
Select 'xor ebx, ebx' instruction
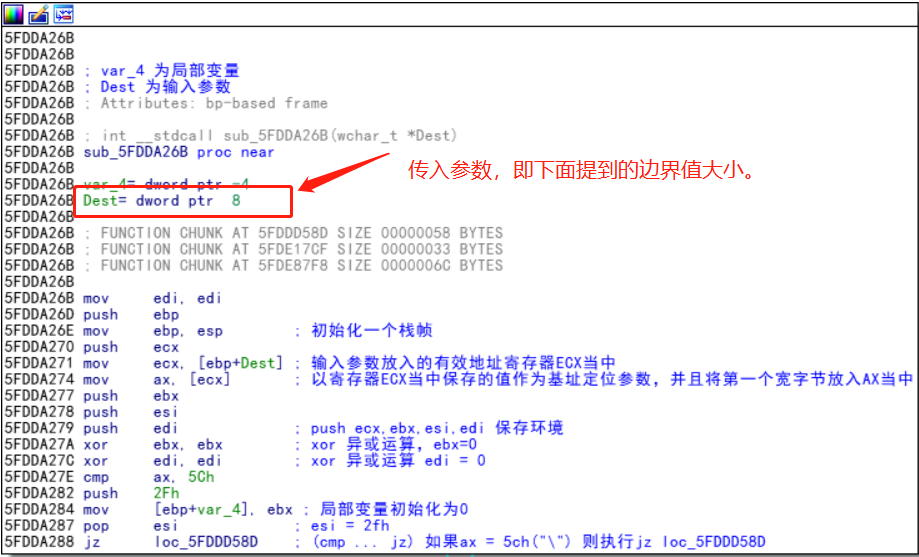pyautogui.click(x=153, y=445)
